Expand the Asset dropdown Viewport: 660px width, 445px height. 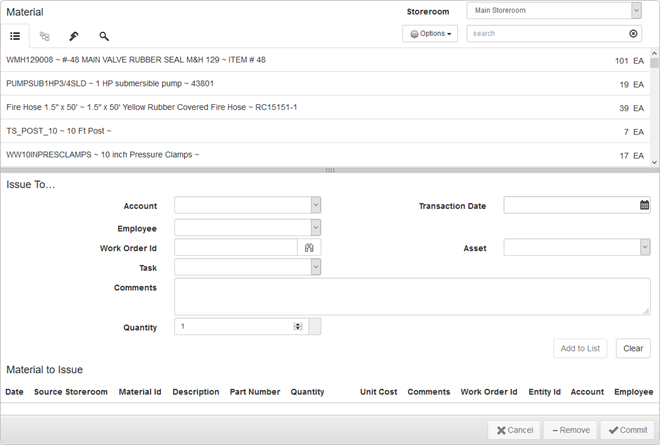coord(644,247)
